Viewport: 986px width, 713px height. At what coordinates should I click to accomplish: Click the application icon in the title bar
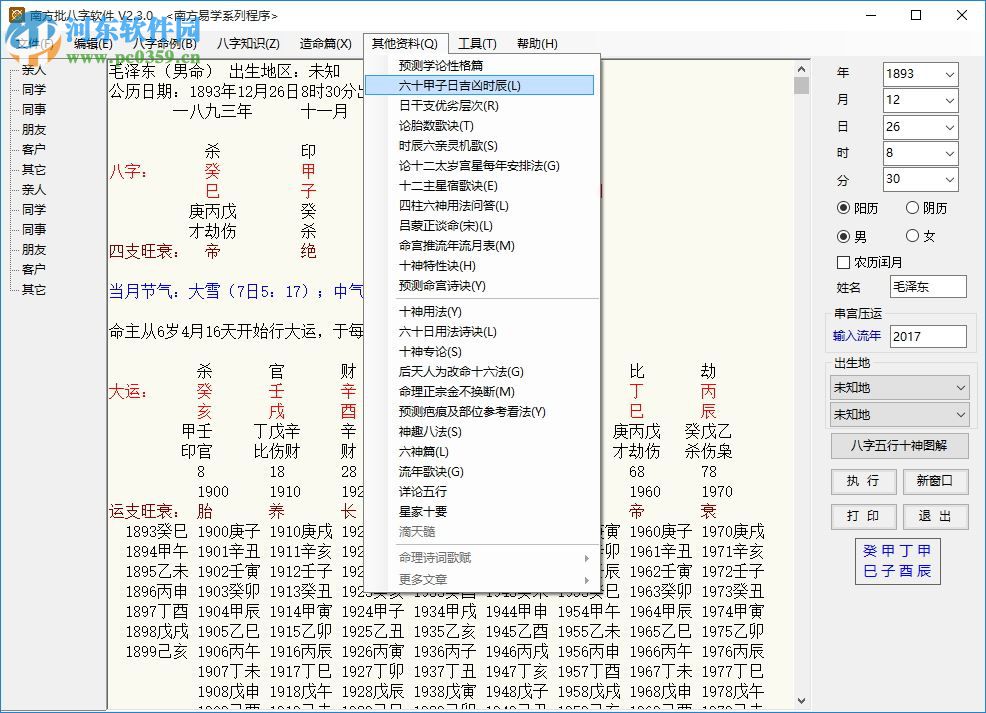[16, 15]
